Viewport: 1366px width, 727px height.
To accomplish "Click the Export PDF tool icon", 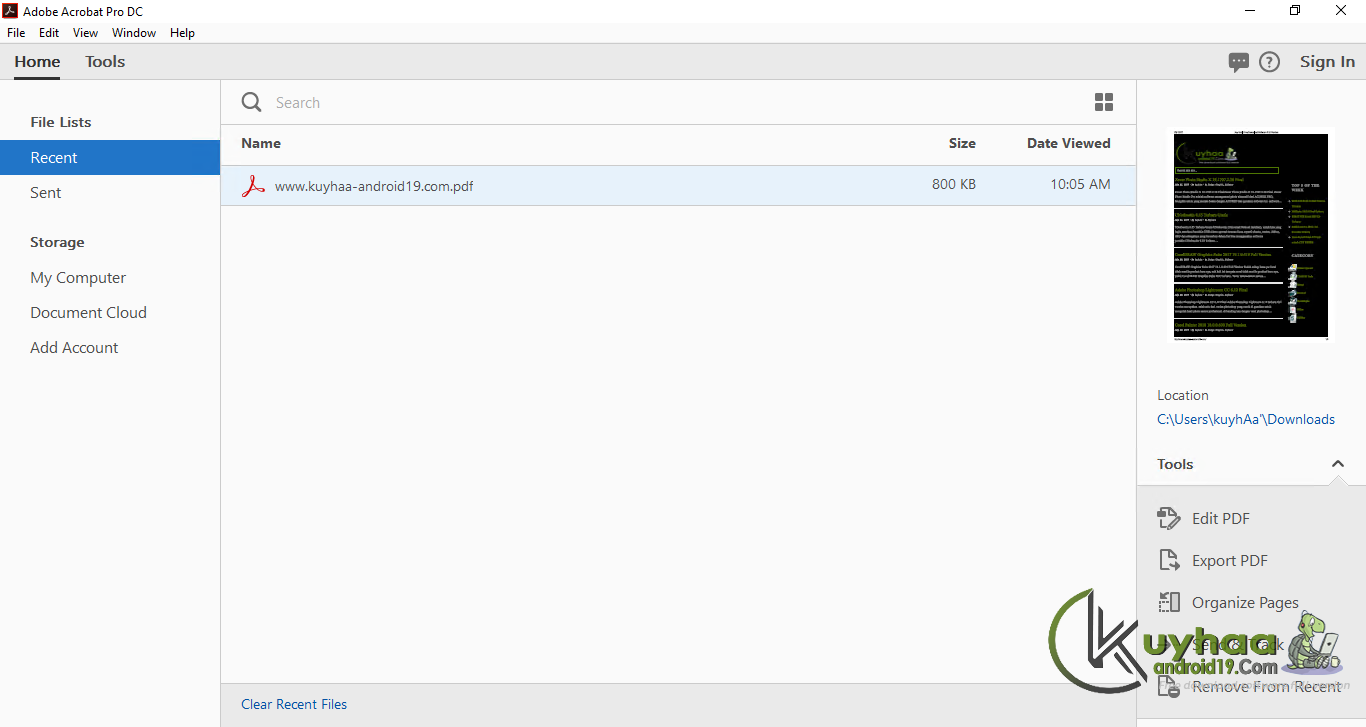I will coord(1169,560).
